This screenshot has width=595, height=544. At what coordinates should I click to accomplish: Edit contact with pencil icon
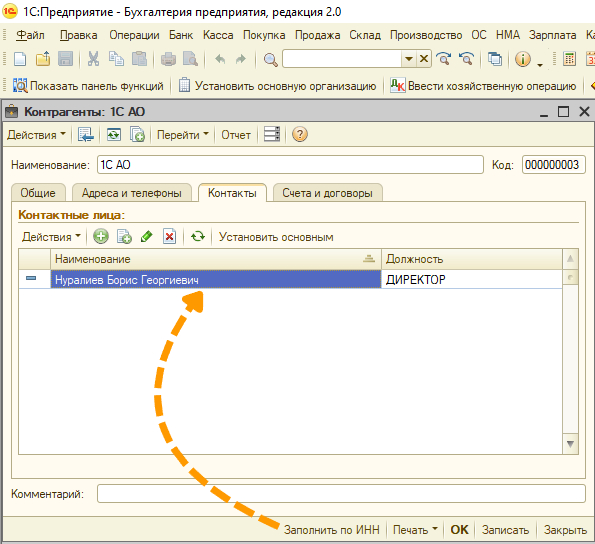tap(146, 237)
